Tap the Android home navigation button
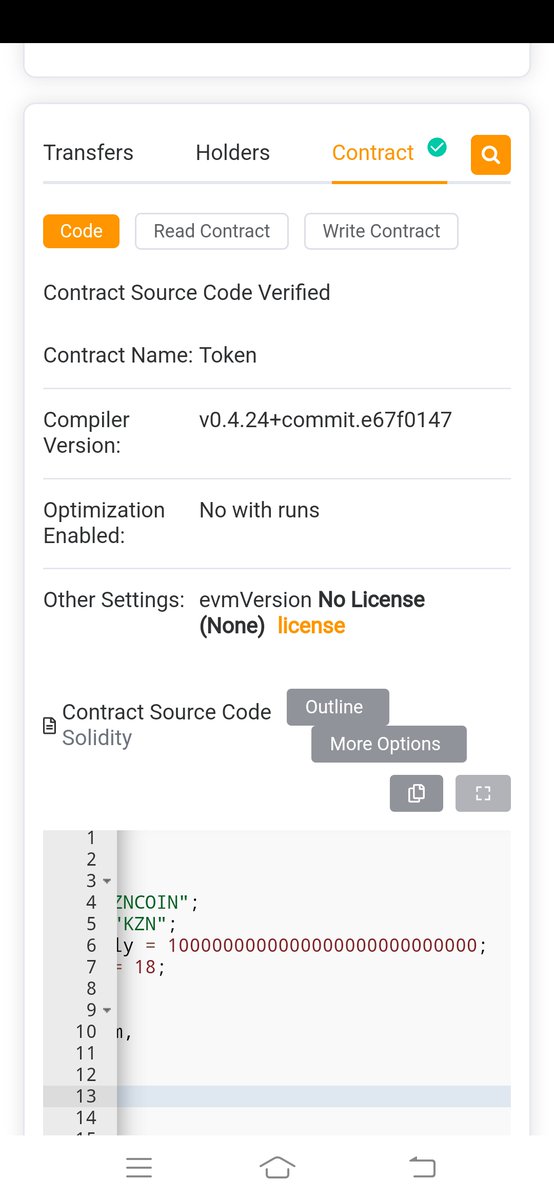The image size is (554, 1200). pyautogui.click(x=277, y=1167)
